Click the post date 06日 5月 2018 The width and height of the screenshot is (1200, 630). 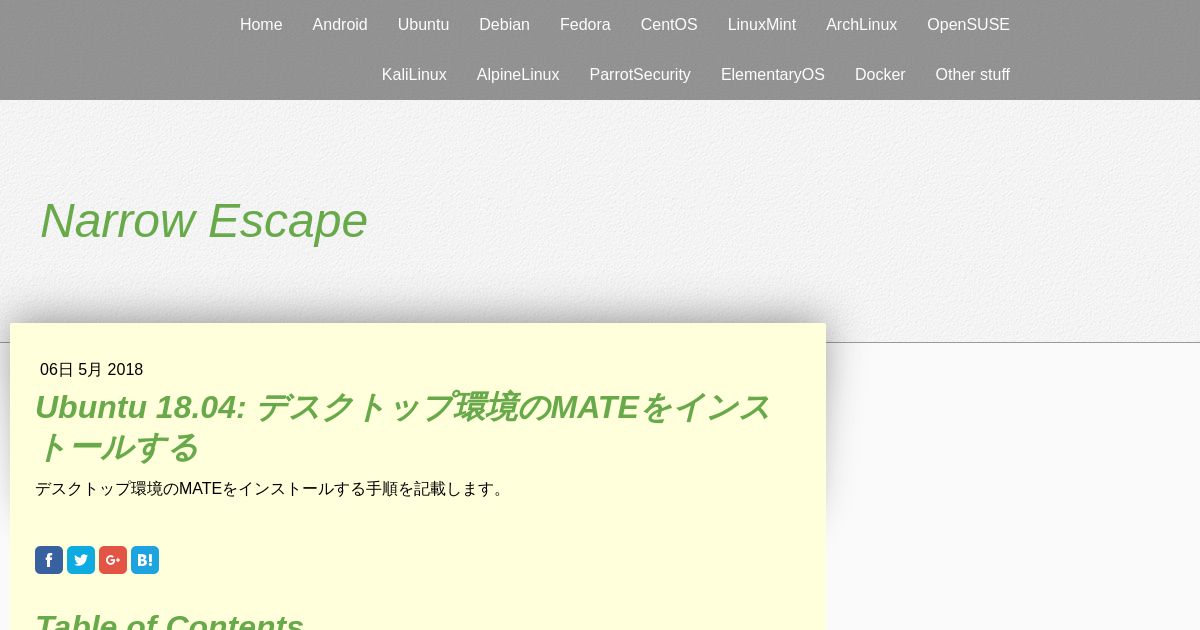click(x=91, y=370)
